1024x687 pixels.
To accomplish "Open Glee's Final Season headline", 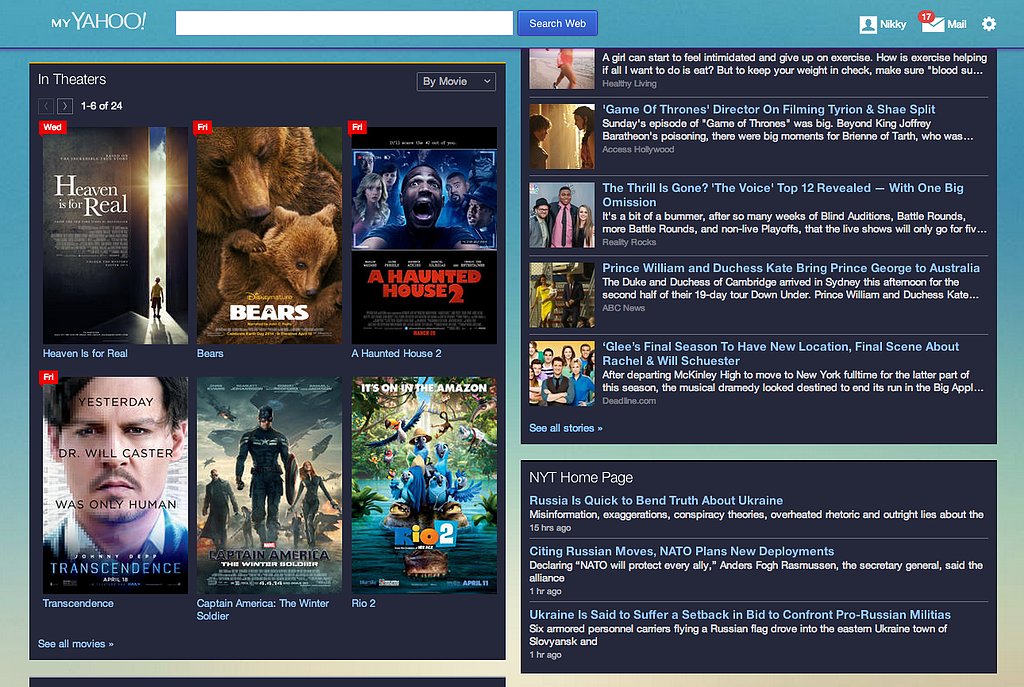I will point(780,353).
